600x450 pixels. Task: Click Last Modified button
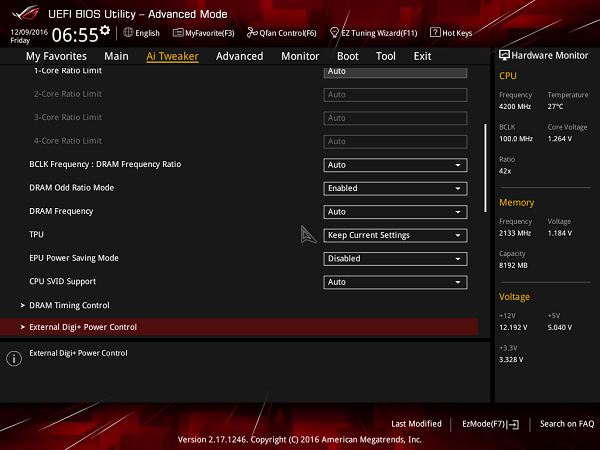(416, 424)
